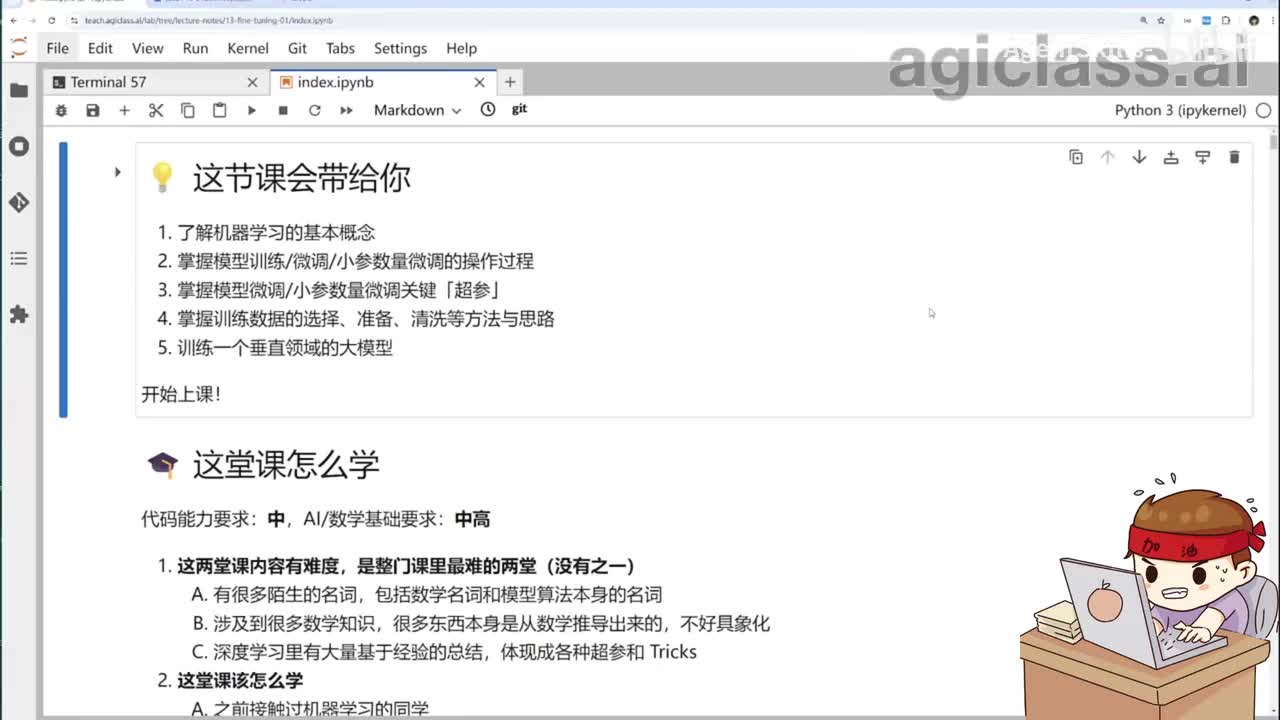Viewport: 1280px width, 720px height.
Task: Reload the browser page
Action: pyautogui.click(x=52, y=20)
